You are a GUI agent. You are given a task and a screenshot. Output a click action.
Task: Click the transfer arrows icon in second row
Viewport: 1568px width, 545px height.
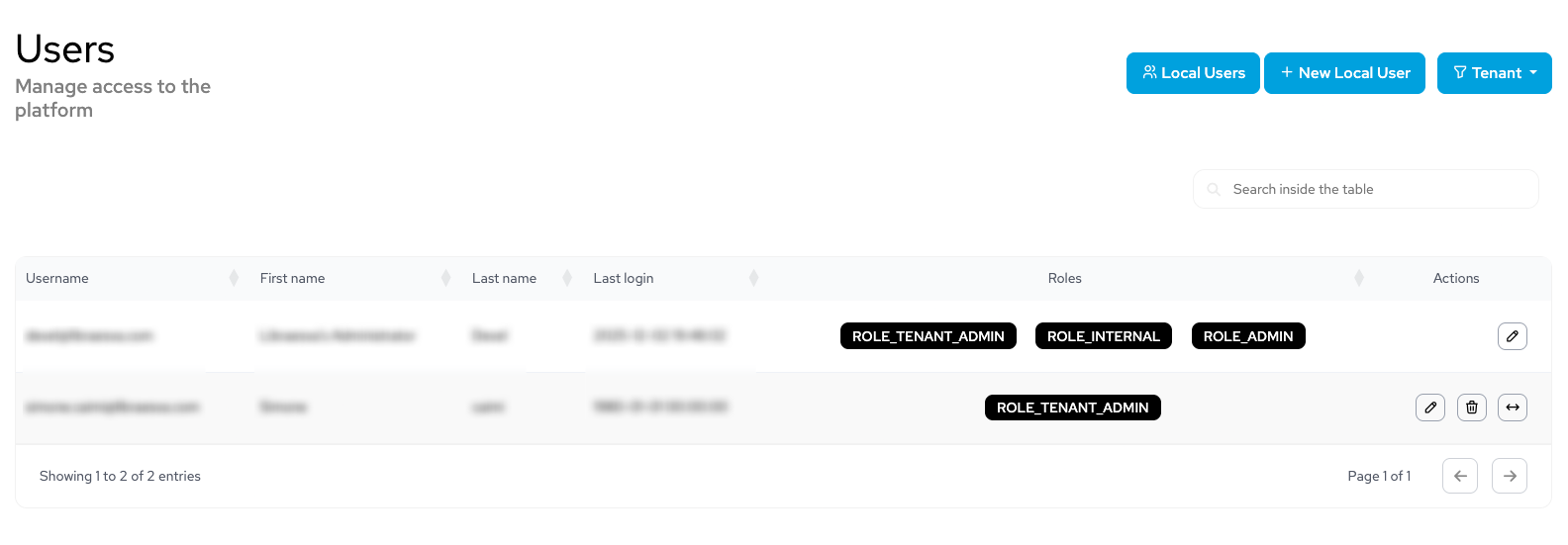click(x=1513, y=408)
